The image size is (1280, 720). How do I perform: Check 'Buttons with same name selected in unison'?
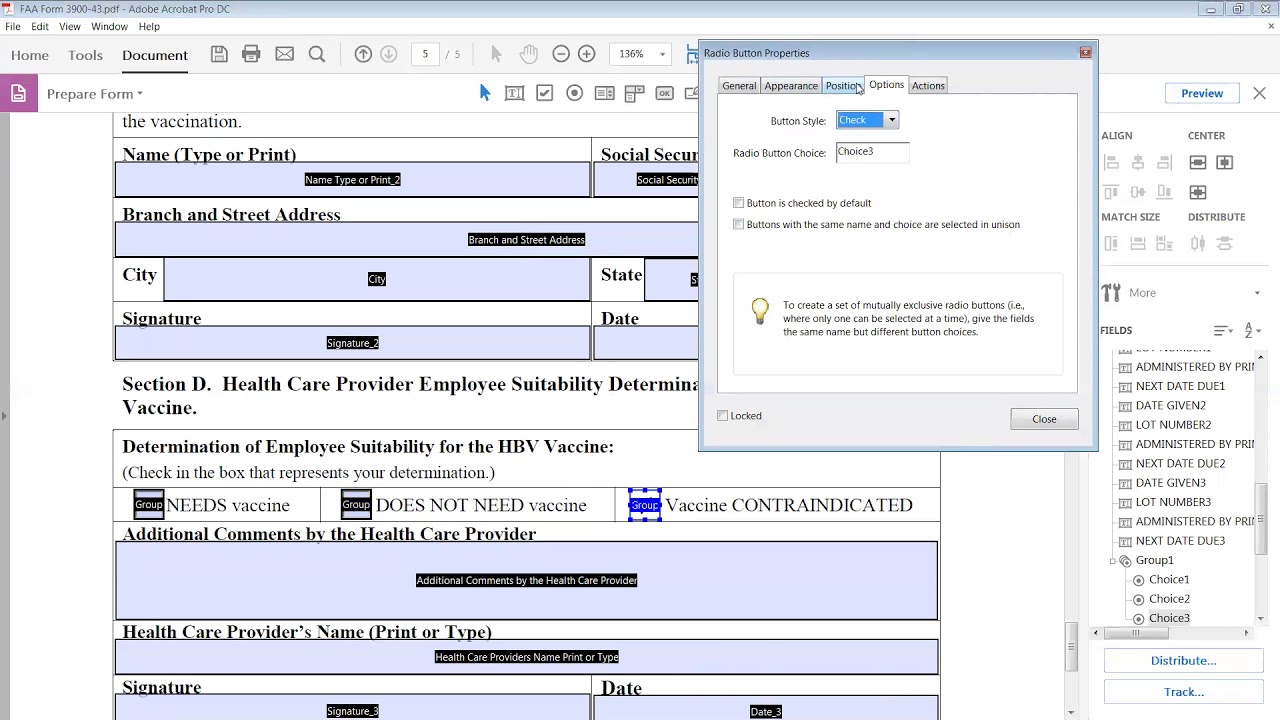coord(738,225)
